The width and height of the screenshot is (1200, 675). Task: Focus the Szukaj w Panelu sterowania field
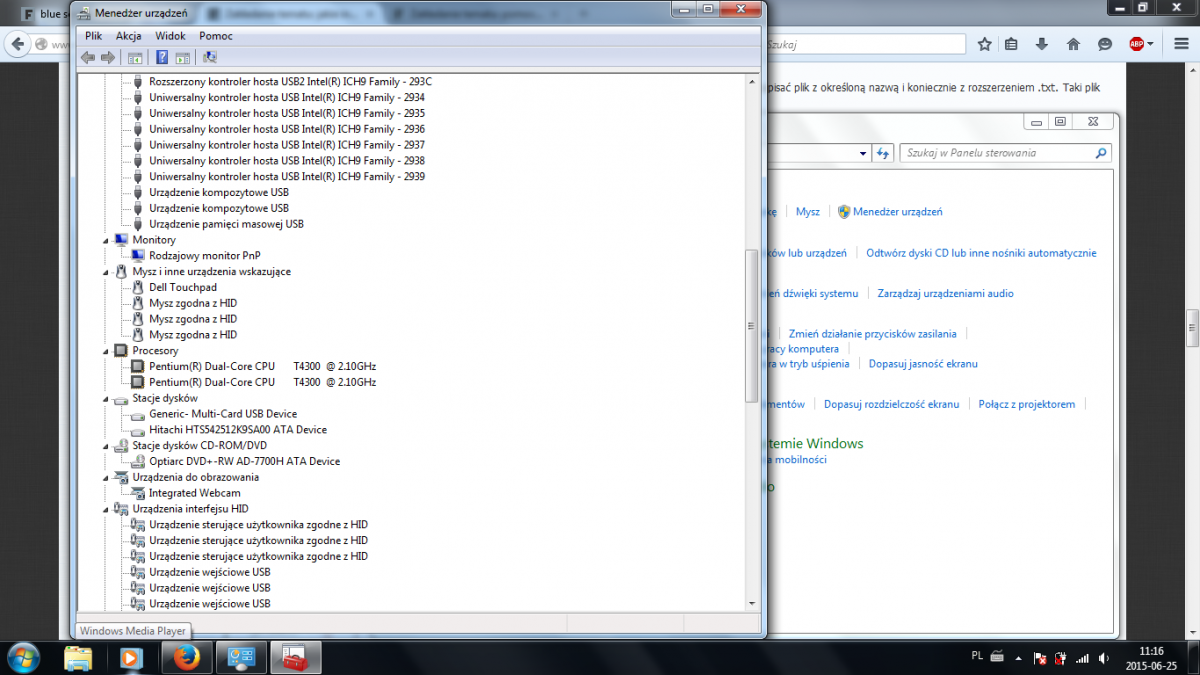[x=1006, y=153]
